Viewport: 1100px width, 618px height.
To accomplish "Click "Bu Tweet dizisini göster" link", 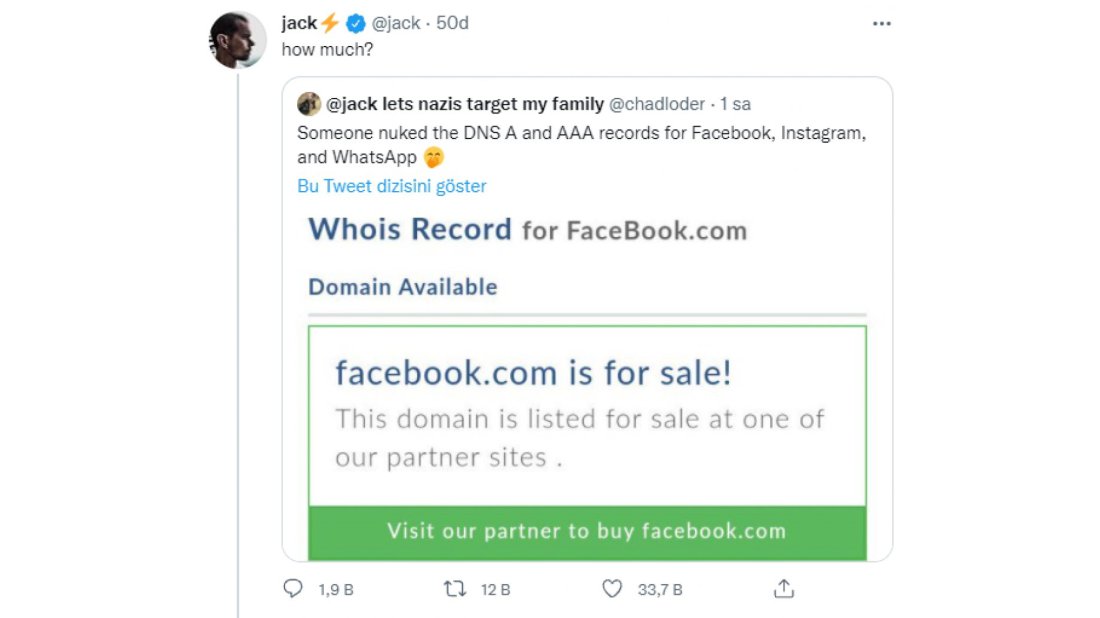I will pyautogui.click(x=392, y=186).
